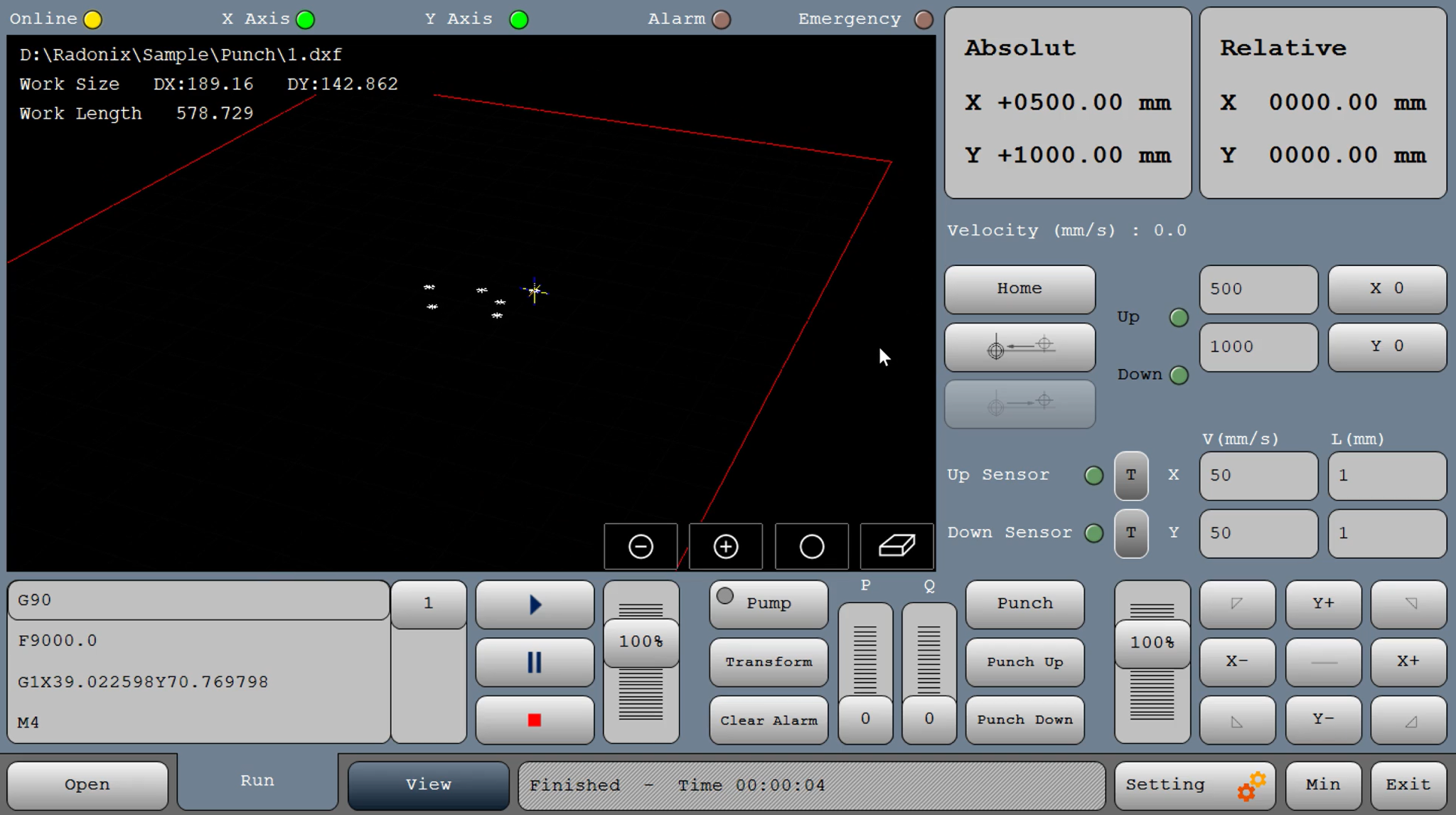
Task: Stop the program with red square
Action: point(535,720)
